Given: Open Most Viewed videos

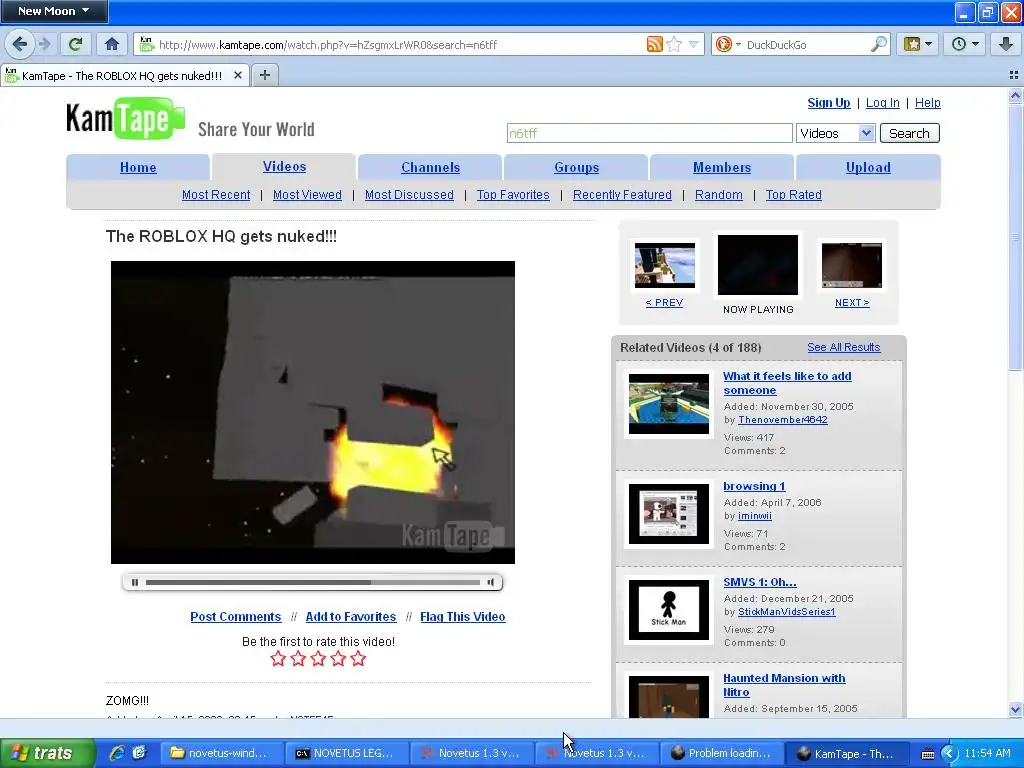Looking at the screenshot, I should point(307,195).
